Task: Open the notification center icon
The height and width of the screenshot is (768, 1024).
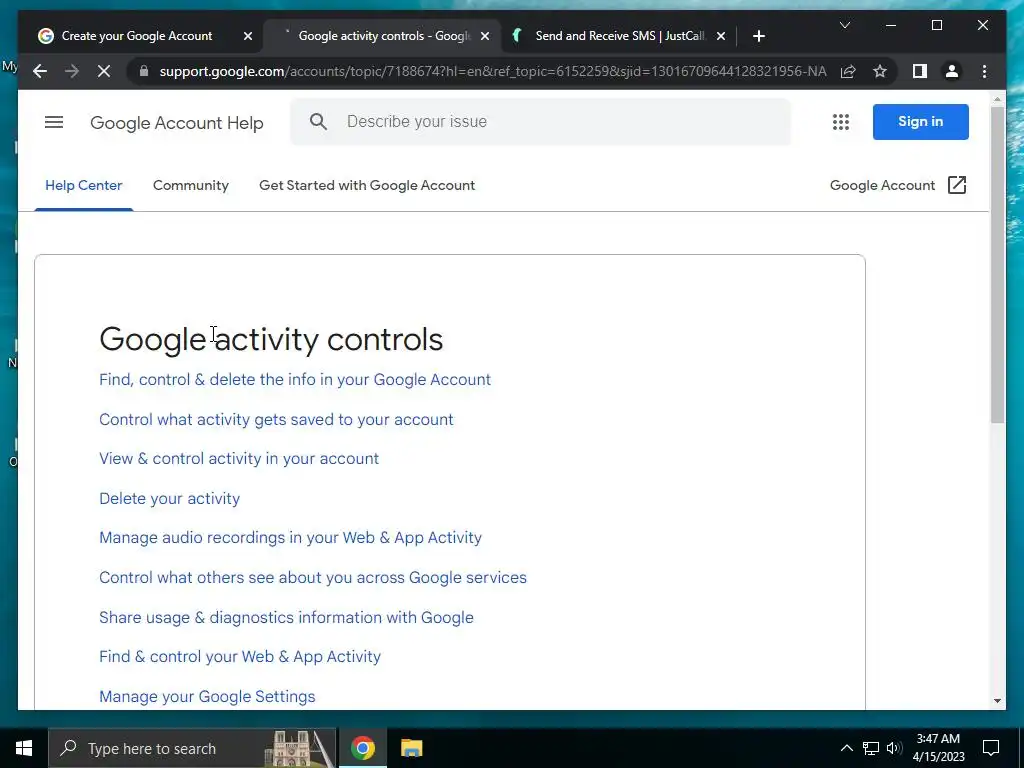Action: tap(991, 748)
